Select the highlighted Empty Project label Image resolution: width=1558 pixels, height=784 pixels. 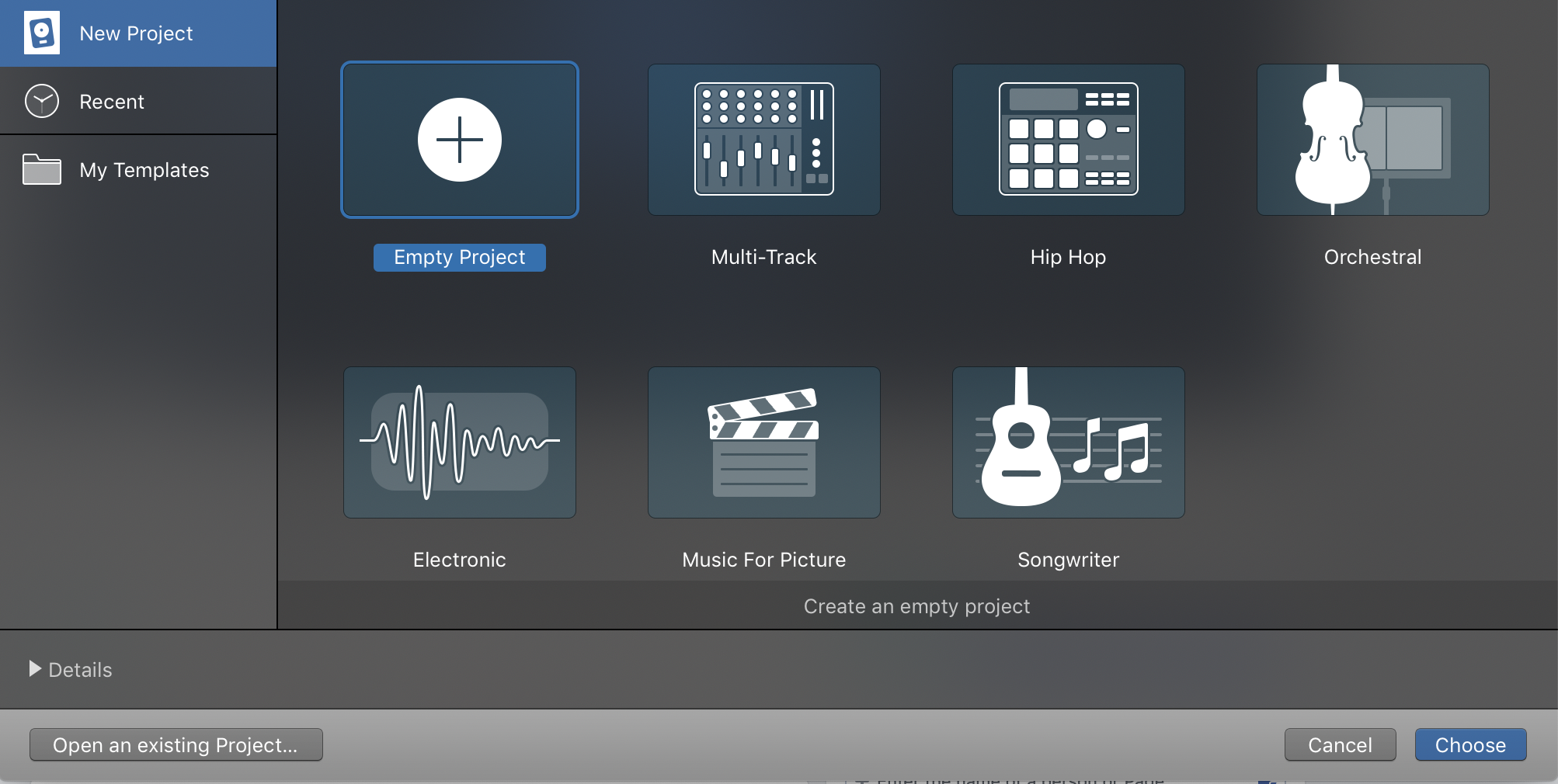click(x=459, y=257)
